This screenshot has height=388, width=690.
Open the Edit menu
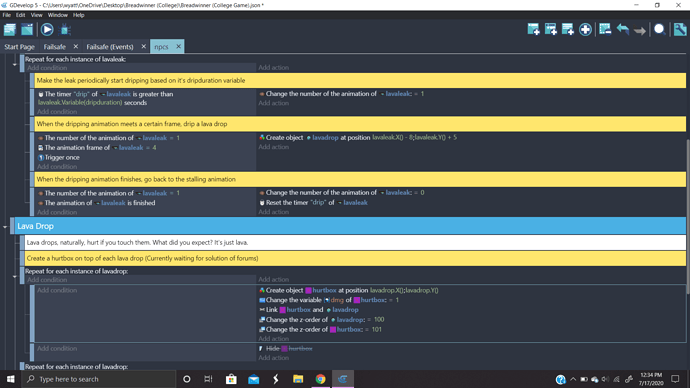tap(20, 15)
